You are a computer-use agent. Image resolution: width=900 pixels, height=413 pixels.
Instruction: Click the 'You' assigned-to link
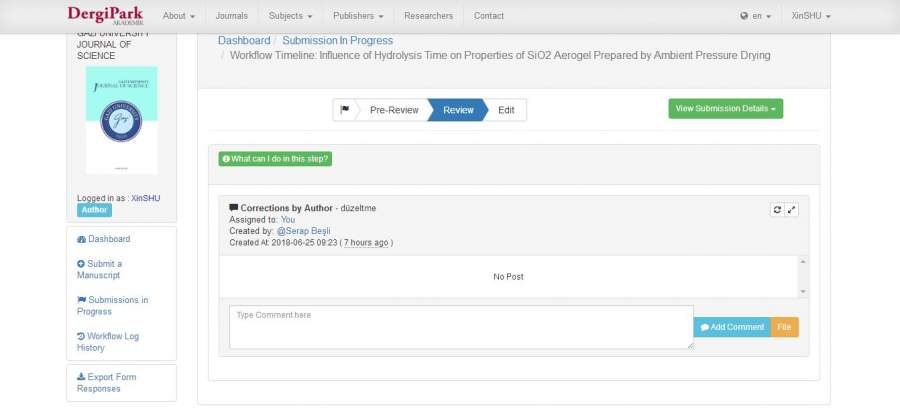(288, 219)
